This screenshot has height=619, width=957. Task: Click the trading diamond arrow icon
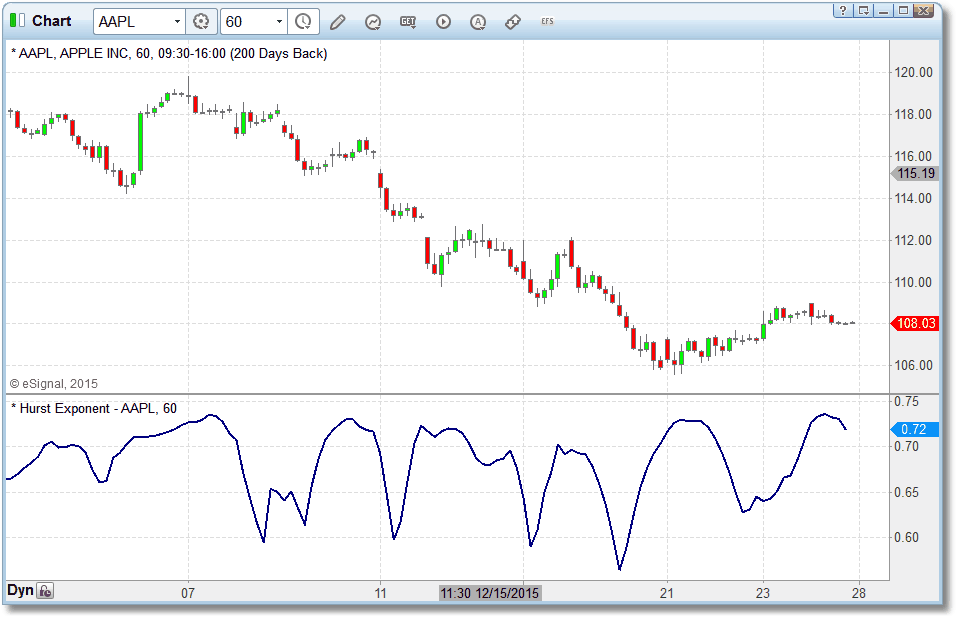click(x=513, y=22)
